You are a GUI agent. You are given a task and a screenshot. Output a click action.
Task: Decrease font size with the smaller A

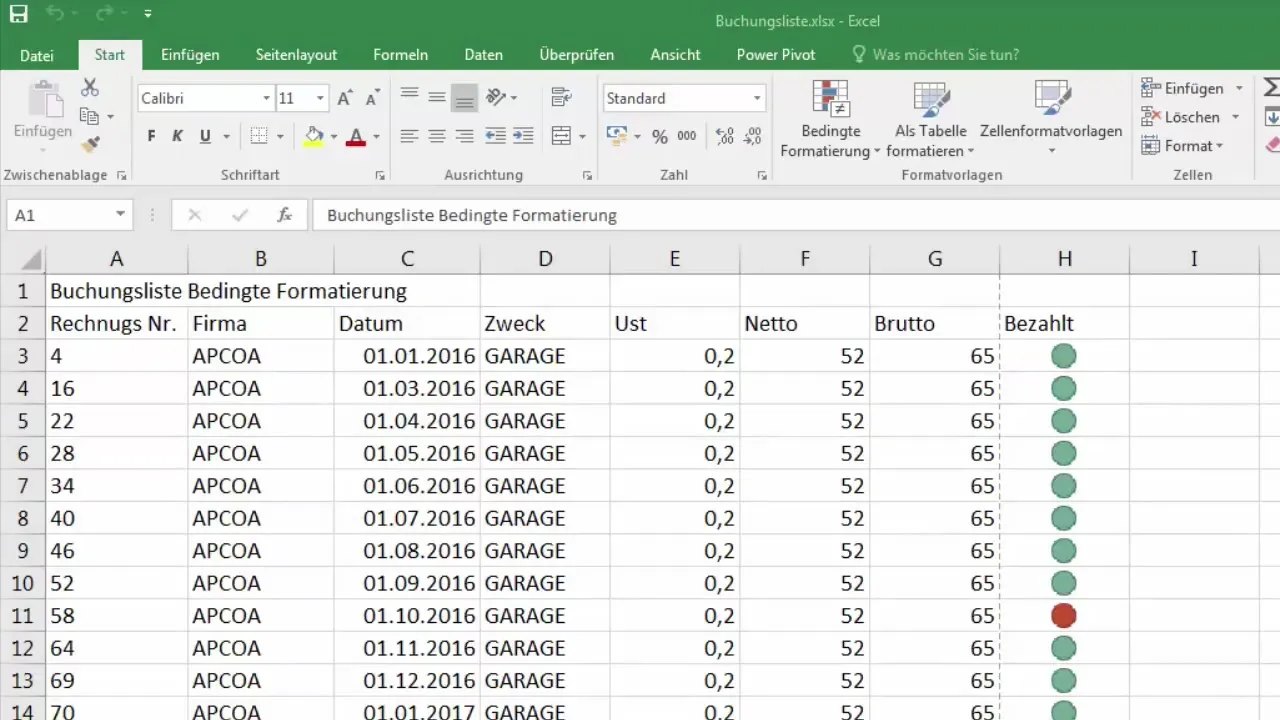click(x=372, y=98)
